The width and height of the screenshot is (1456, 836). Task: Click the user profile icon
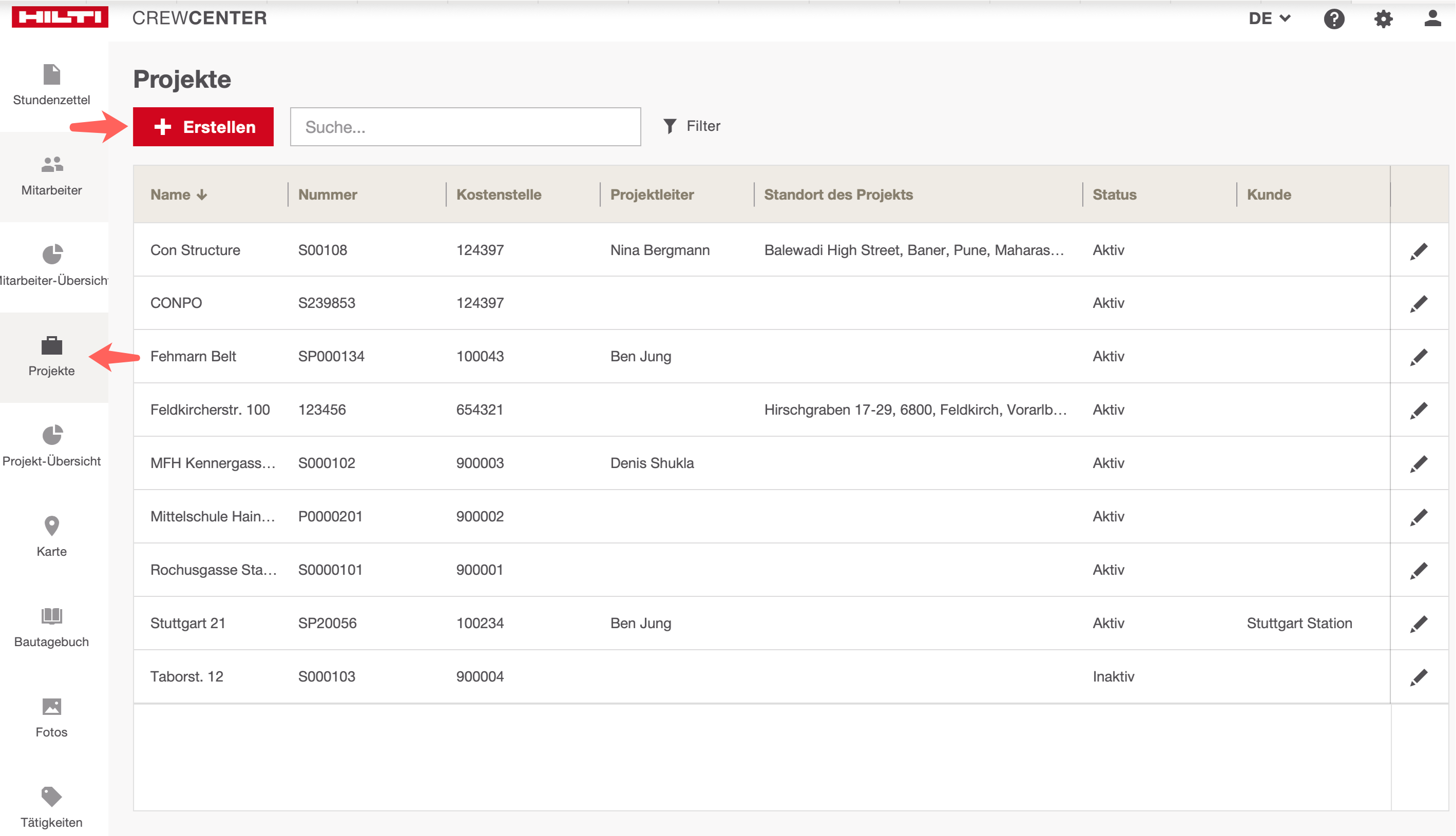[1432, 19]
